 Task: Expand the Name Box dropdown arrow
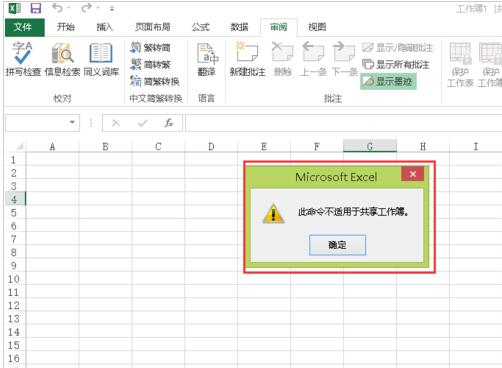72,123
